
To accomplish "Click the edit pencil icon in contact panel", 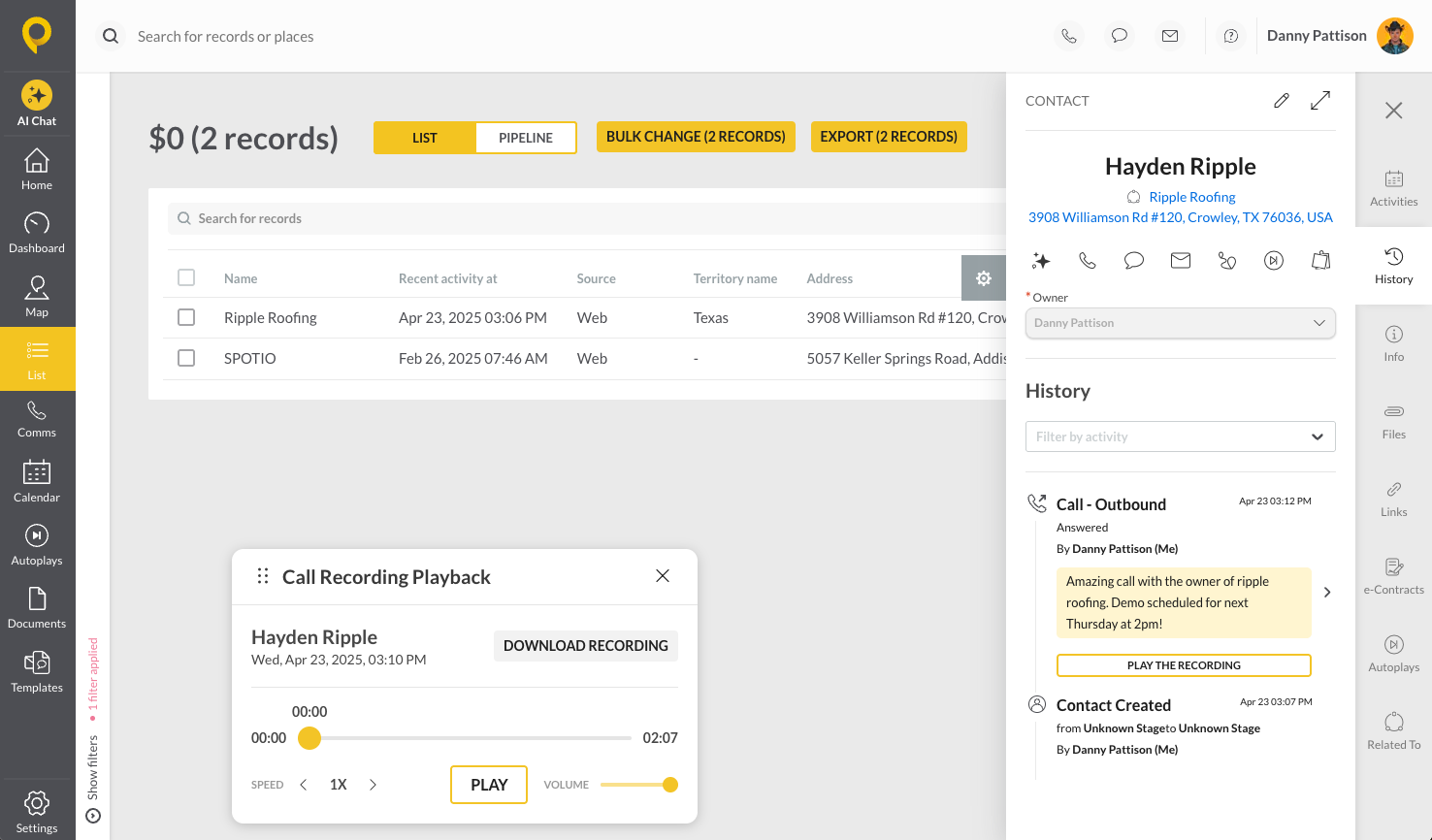I will coord(1281,101).
